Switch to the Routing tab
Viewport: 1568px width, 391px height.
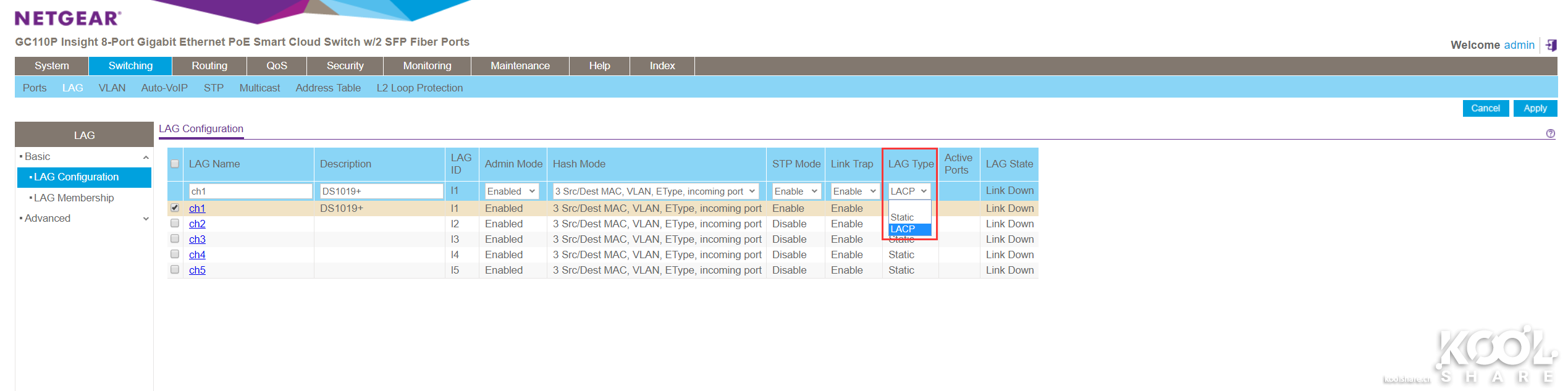209,65
